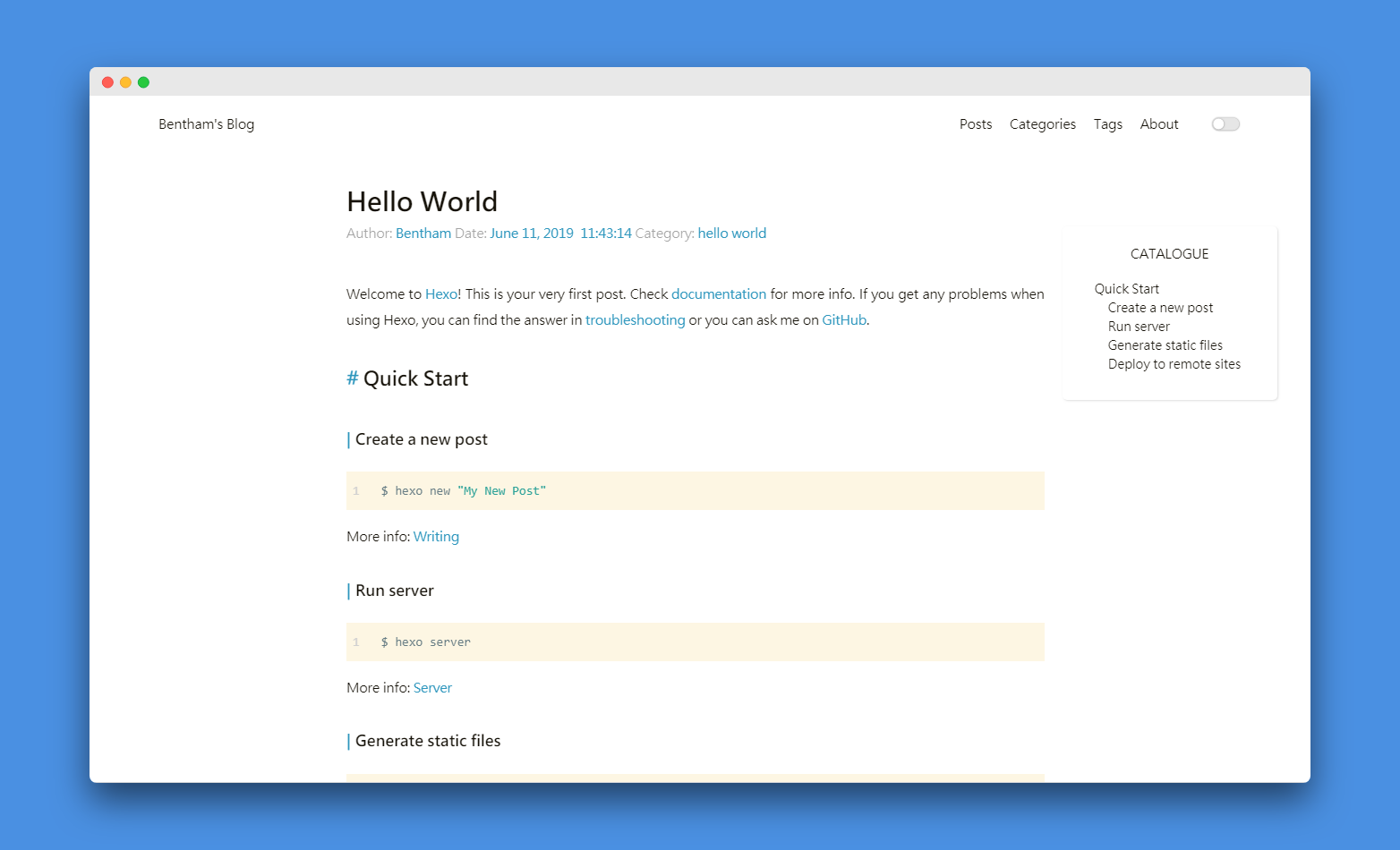Click the hexo server code block
This screenshot has width=1400, height=850.
[696, 642]
